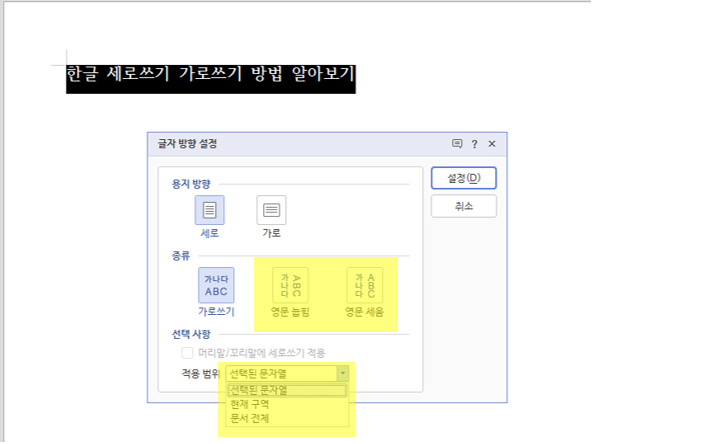Click the 취소 cancel button

tap(464, 206)
